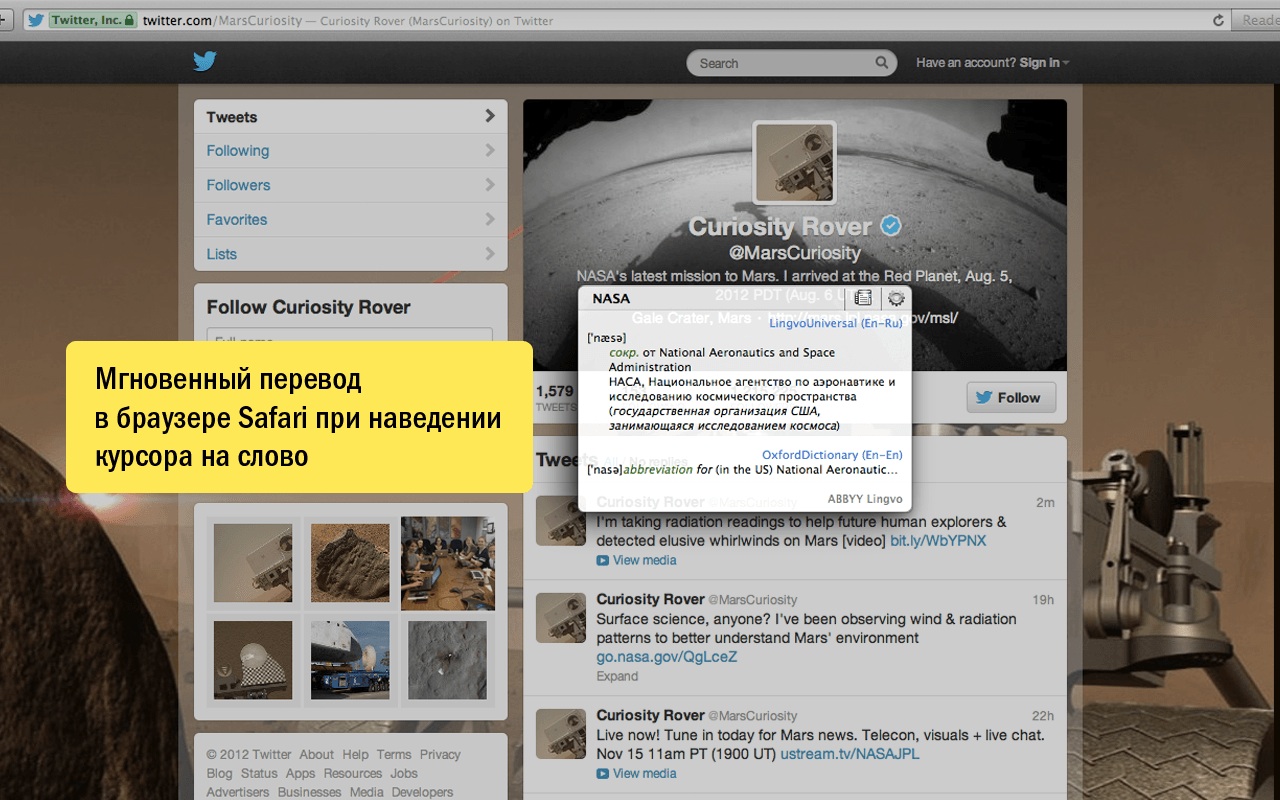Click the Resources footer link
This screenshot has width=1280, height=800.
(x=353, y=773)
